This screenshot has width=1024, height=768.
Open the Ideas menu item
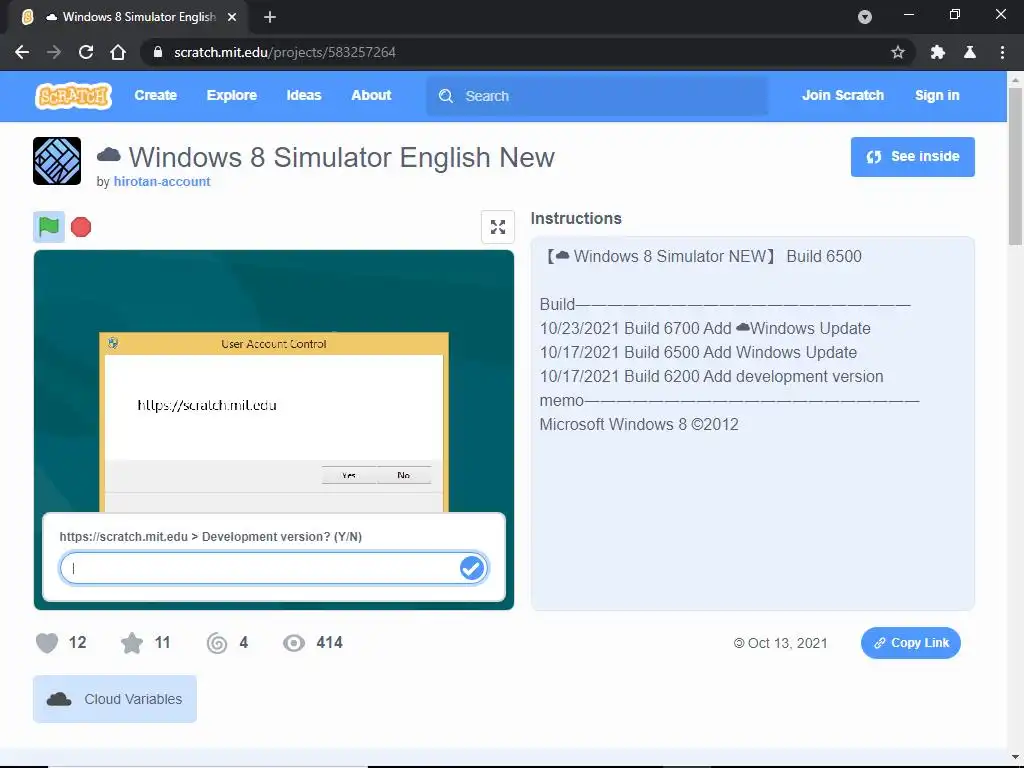click(304, 95)
